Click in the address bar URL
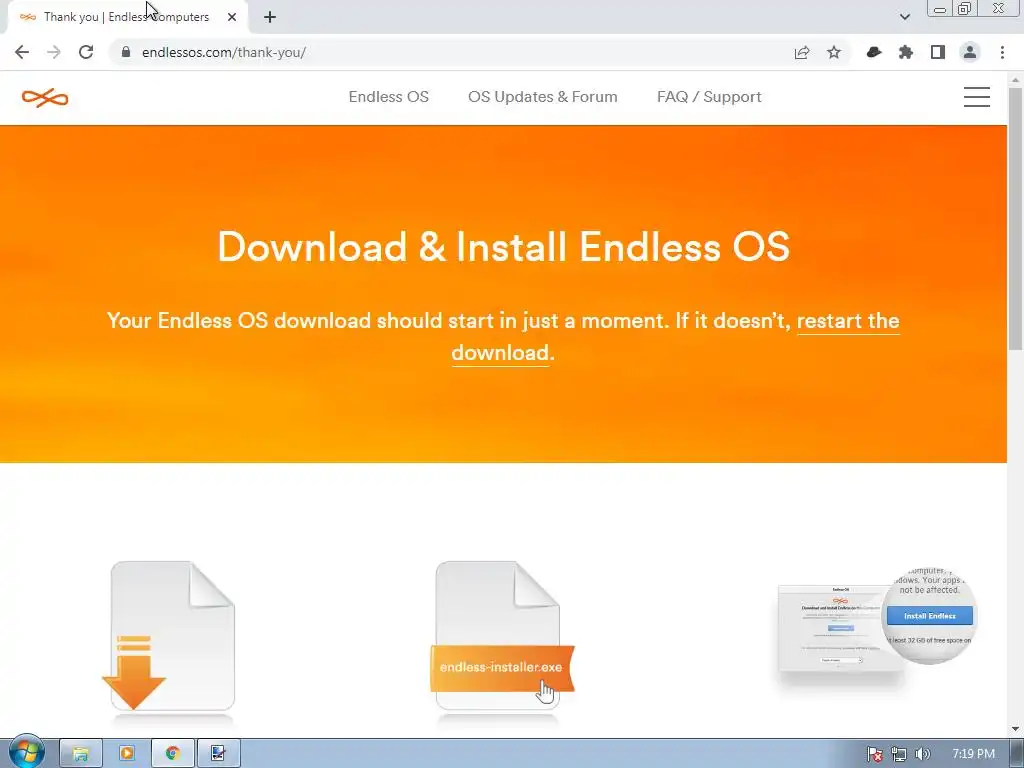This screenshot has height=768, width=1024. click(224, 52)
